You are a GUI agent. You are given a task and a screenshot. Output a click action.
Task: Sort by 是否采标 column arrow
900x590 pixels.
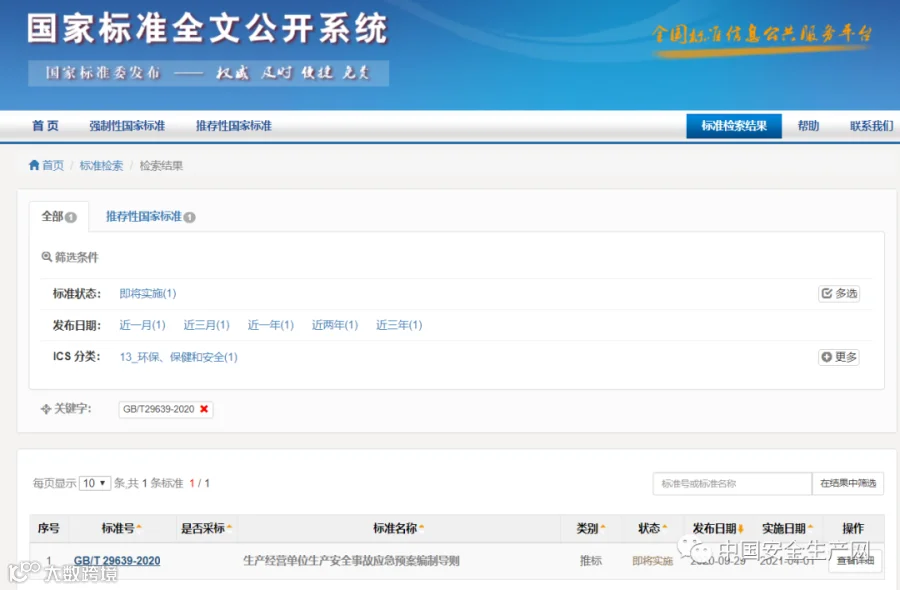pos(229,527)
